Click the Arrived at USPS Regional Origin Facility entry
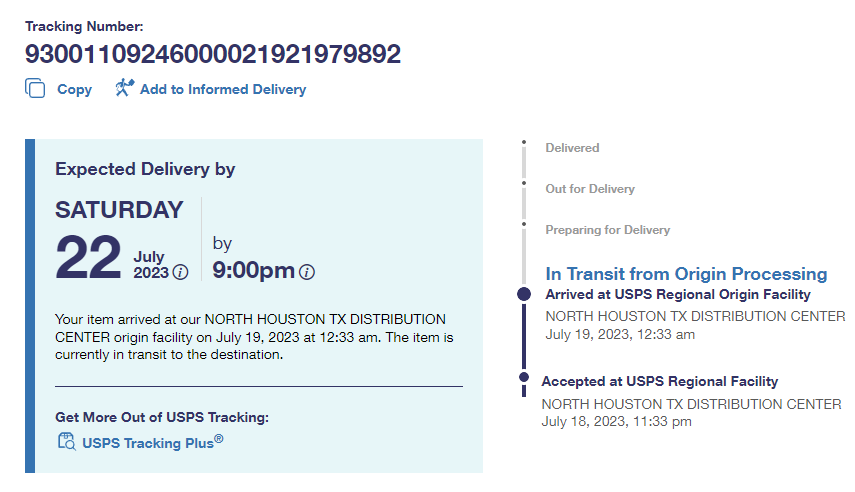The image size is (855, 492). (677, 294)
